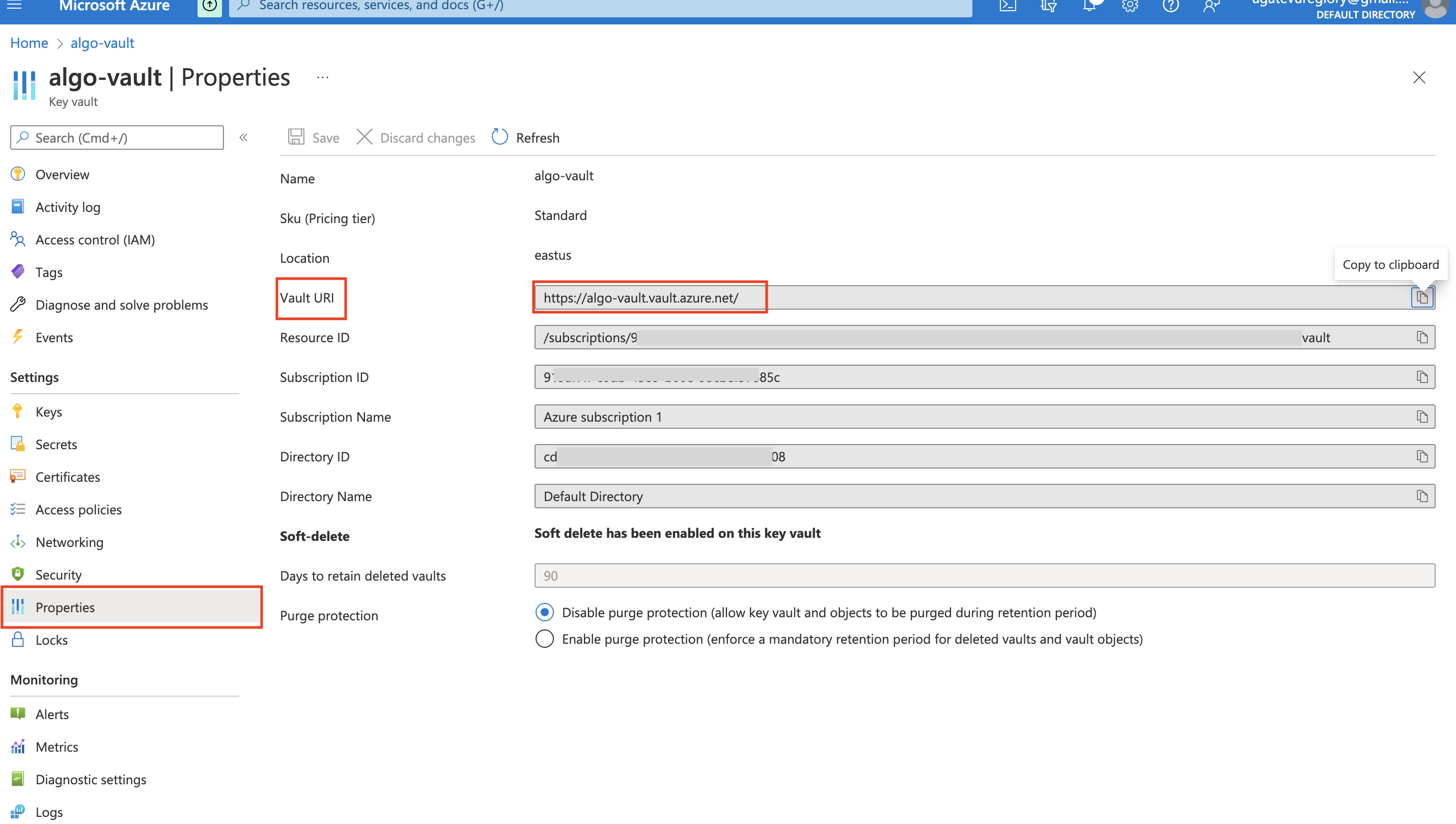Image resolution: width=1456 pixels, height=824 pixels.
Task: Copy the Subscription ID value
Action: point(1421,377)
